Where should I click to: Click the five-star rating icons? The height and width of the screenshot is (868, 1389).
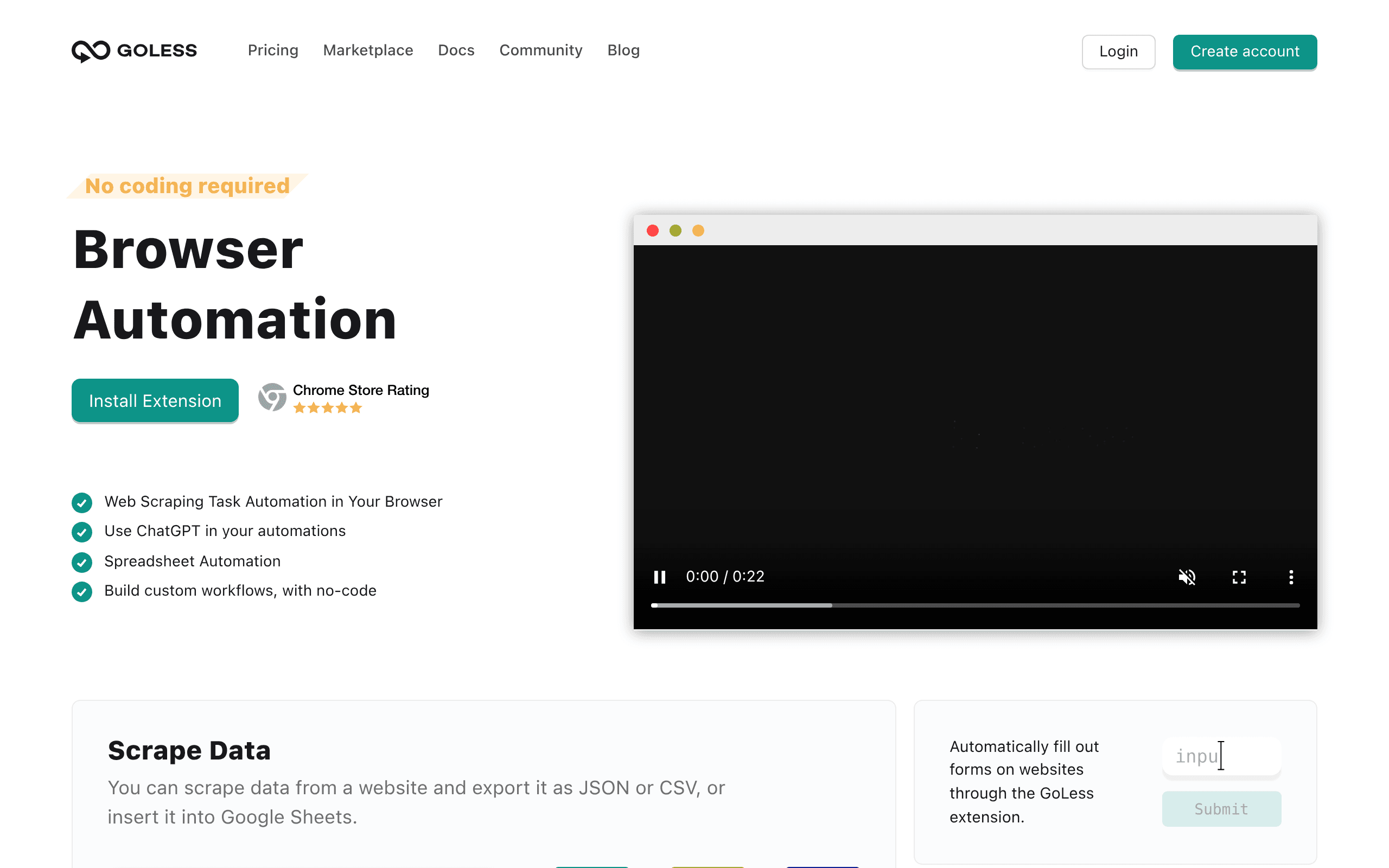(x=327, y=408)
